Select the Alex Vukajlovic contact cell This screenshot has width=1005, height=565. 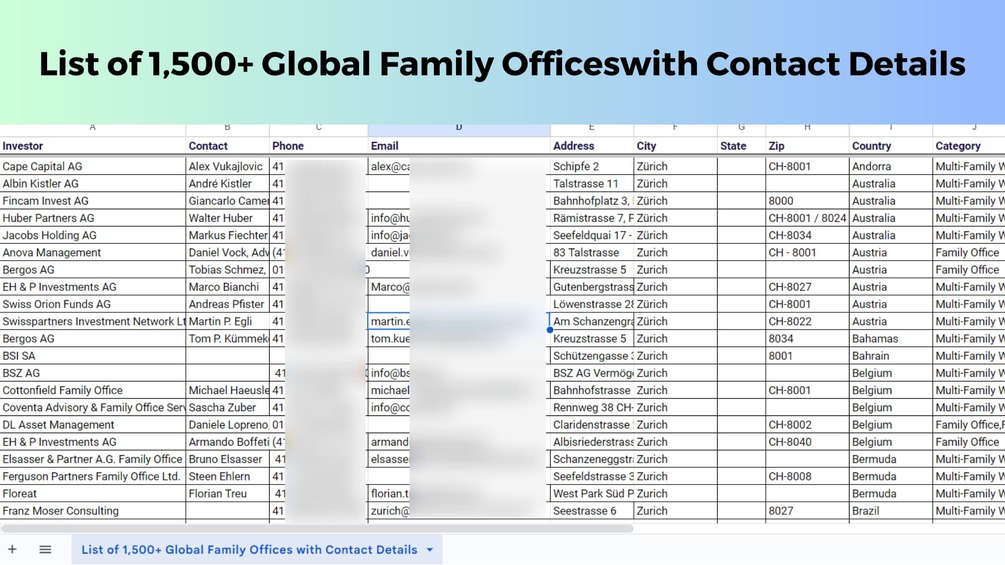click(228, 167)
